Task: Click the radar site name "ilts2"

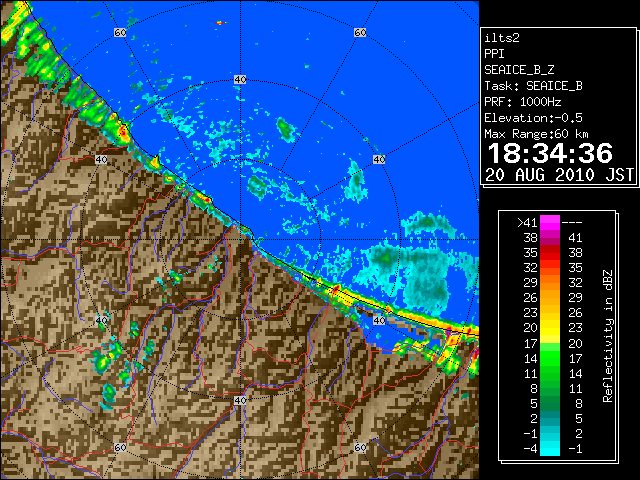Action: (502, 38)
